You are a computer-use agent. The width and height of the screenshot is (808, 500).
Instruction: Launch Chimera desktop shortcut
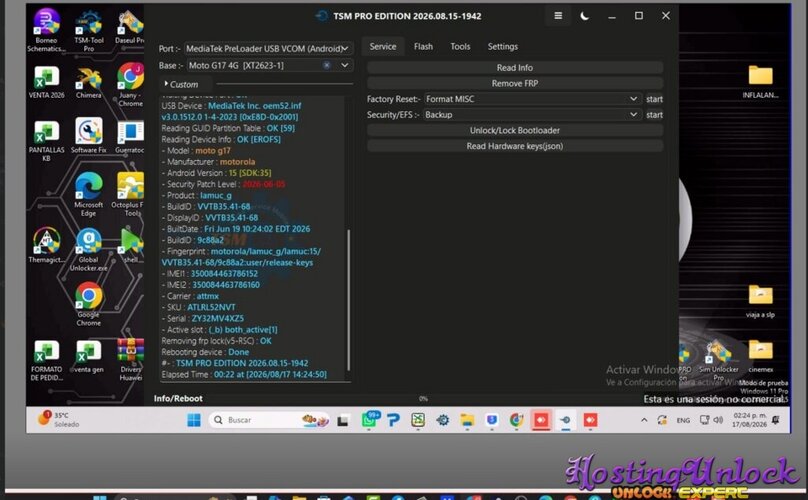click(89, 82)
